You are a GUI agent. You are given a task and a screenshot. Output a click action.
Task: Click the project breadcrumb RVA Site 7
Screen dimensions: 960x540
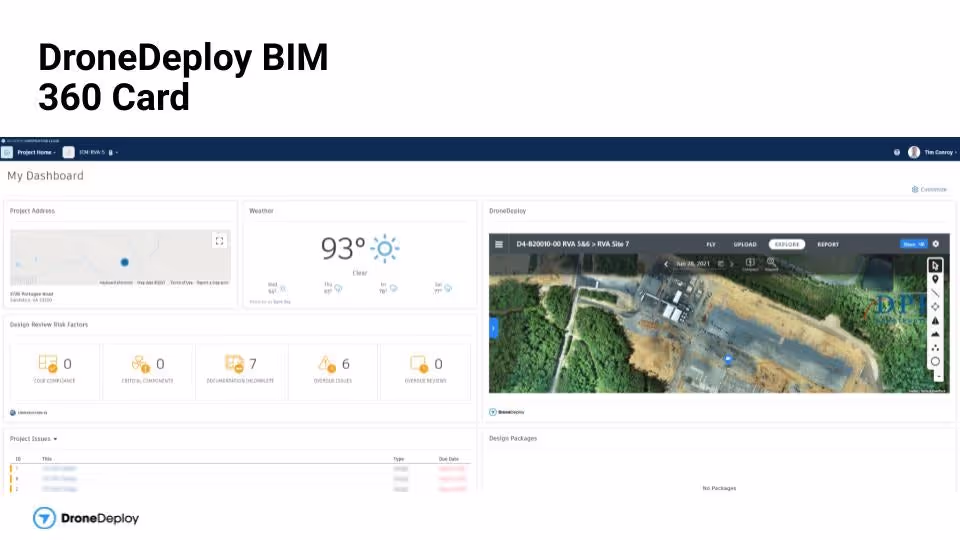[613, 244]
